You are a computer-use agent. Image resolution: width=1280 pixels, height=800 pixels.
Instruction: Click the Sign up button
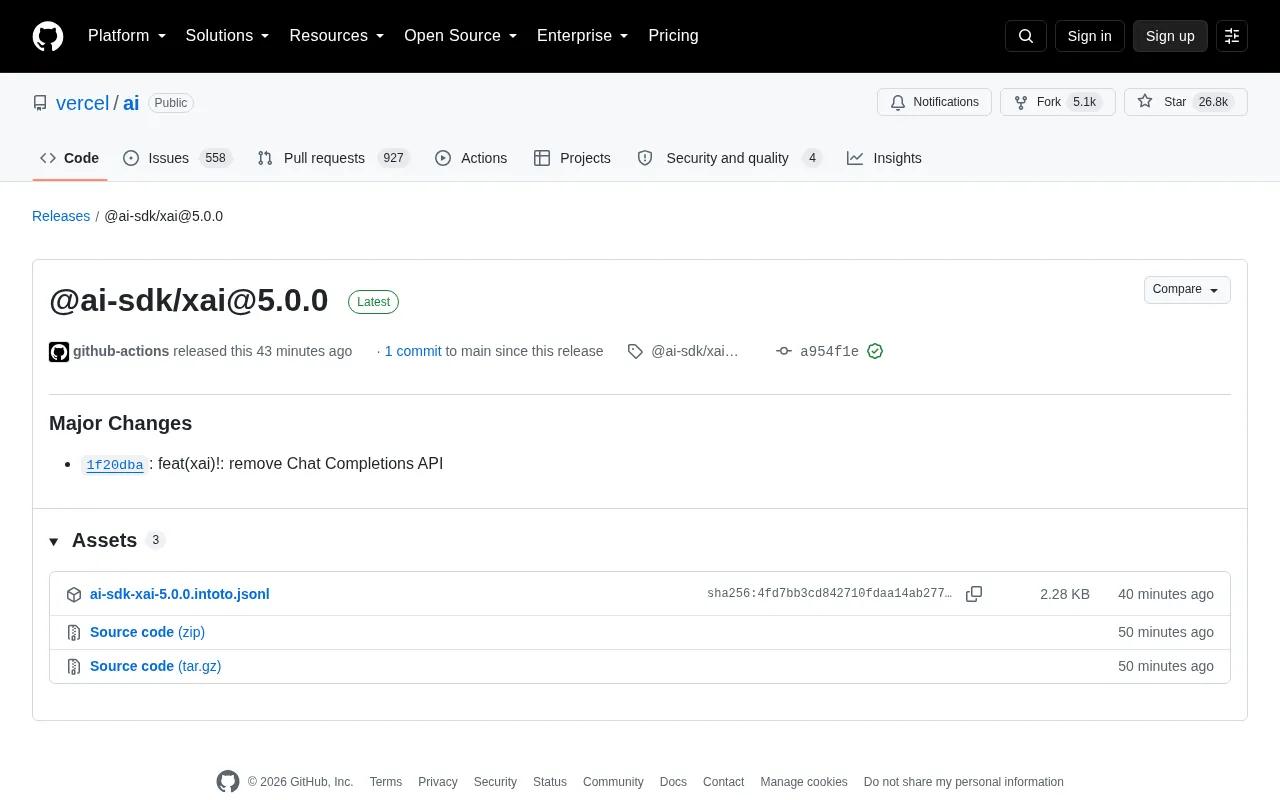pos(1170,36)
